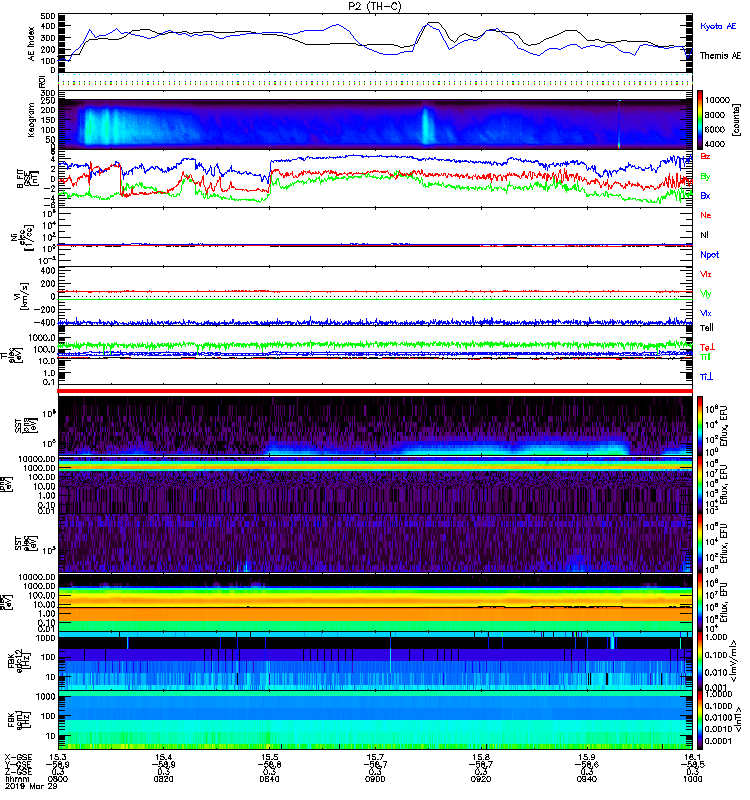Pick the Keogram counts color bar
The height and width of the screenshot is (800, 750).
click(x=700, y=120)
